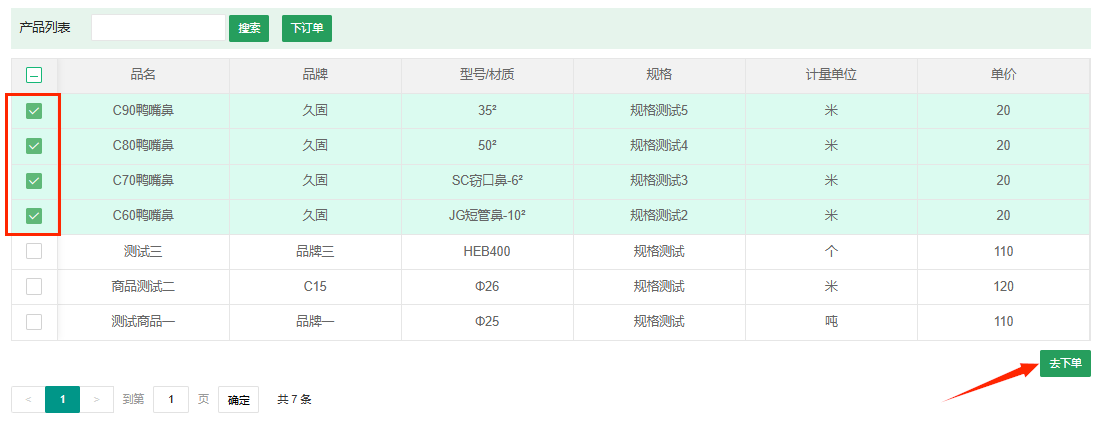Screen dimensions: 1108x423
Task: Confirm page jump with 确定
Action: pos(239,400)
